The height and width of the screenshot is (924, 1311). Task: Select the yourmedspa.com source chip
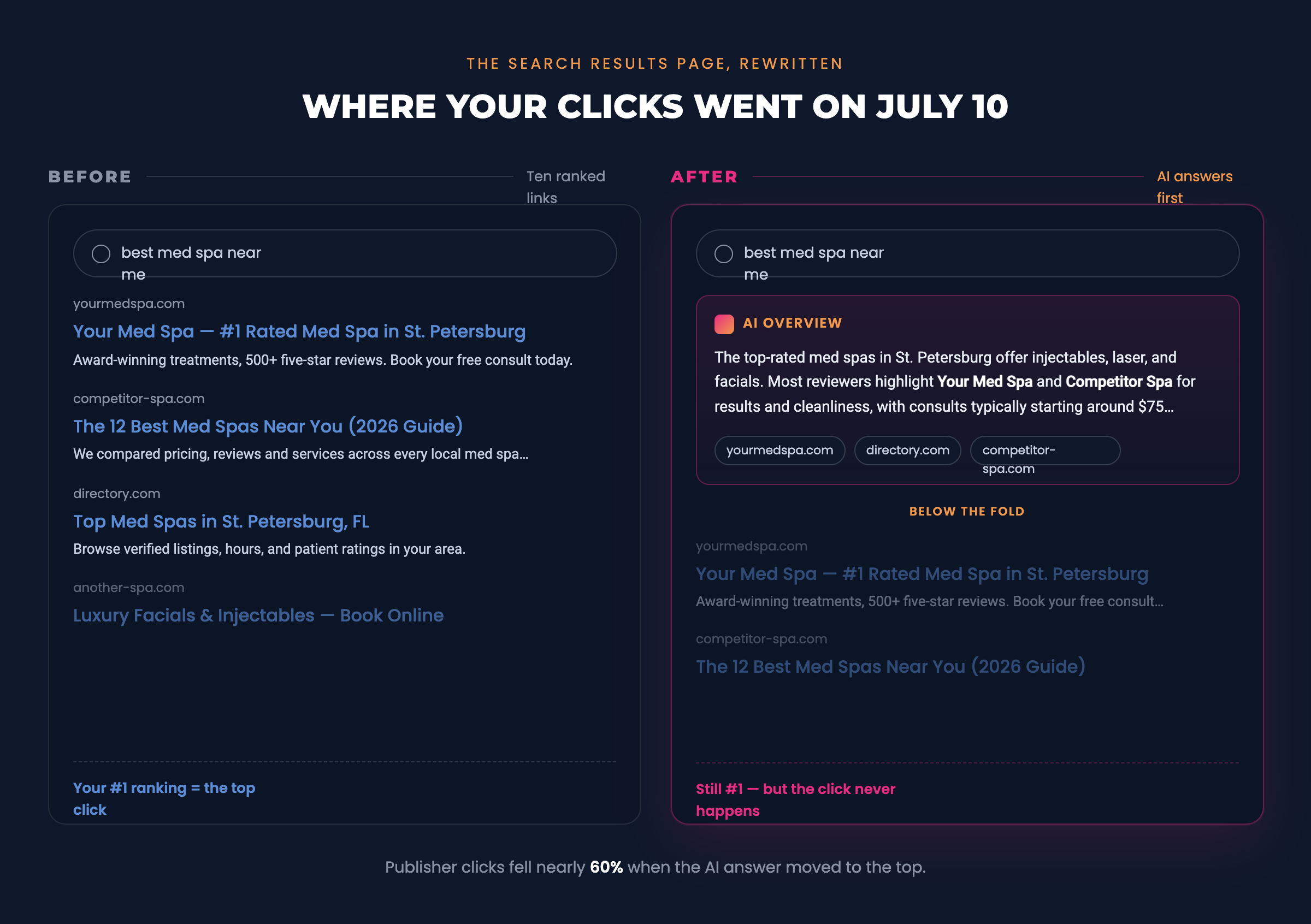[779, 451]
